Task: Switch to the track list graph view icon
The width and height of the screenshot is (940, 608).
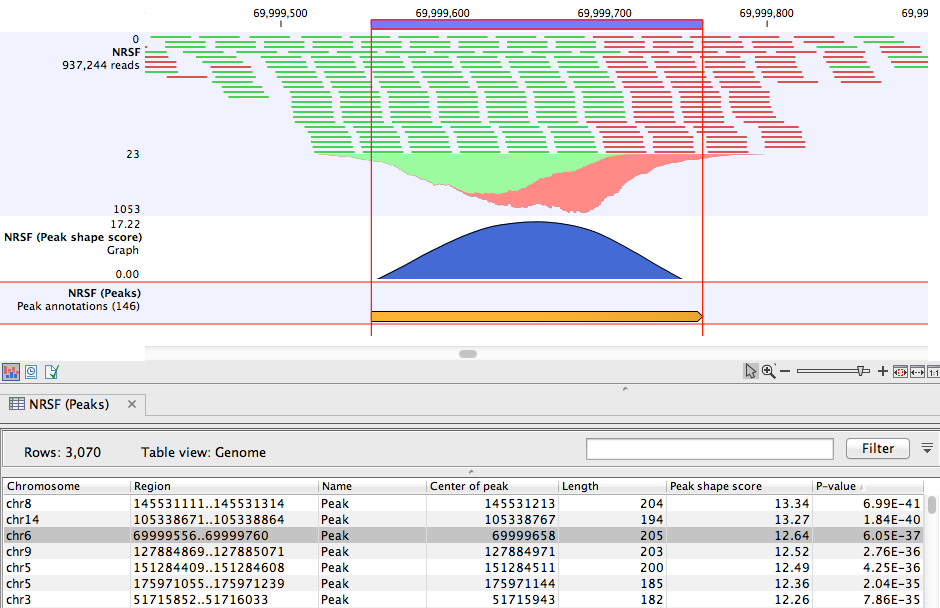Action: (x=12, y=371)
